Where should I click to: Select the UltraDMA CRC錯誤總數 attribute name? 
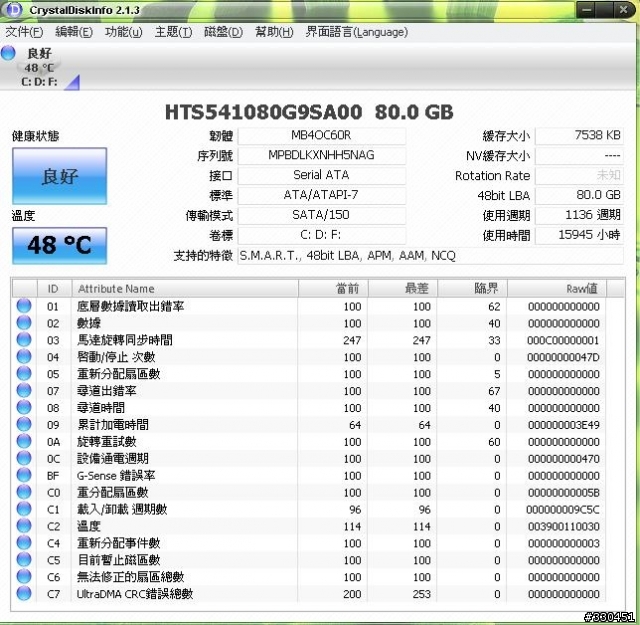135,594
